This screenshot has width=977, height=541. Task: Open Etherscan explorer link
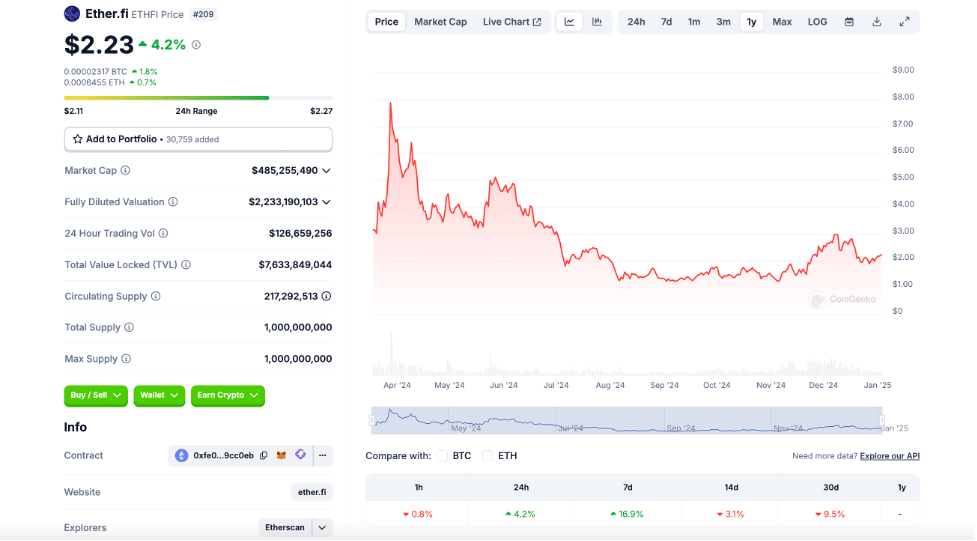[x=285, y=527]
